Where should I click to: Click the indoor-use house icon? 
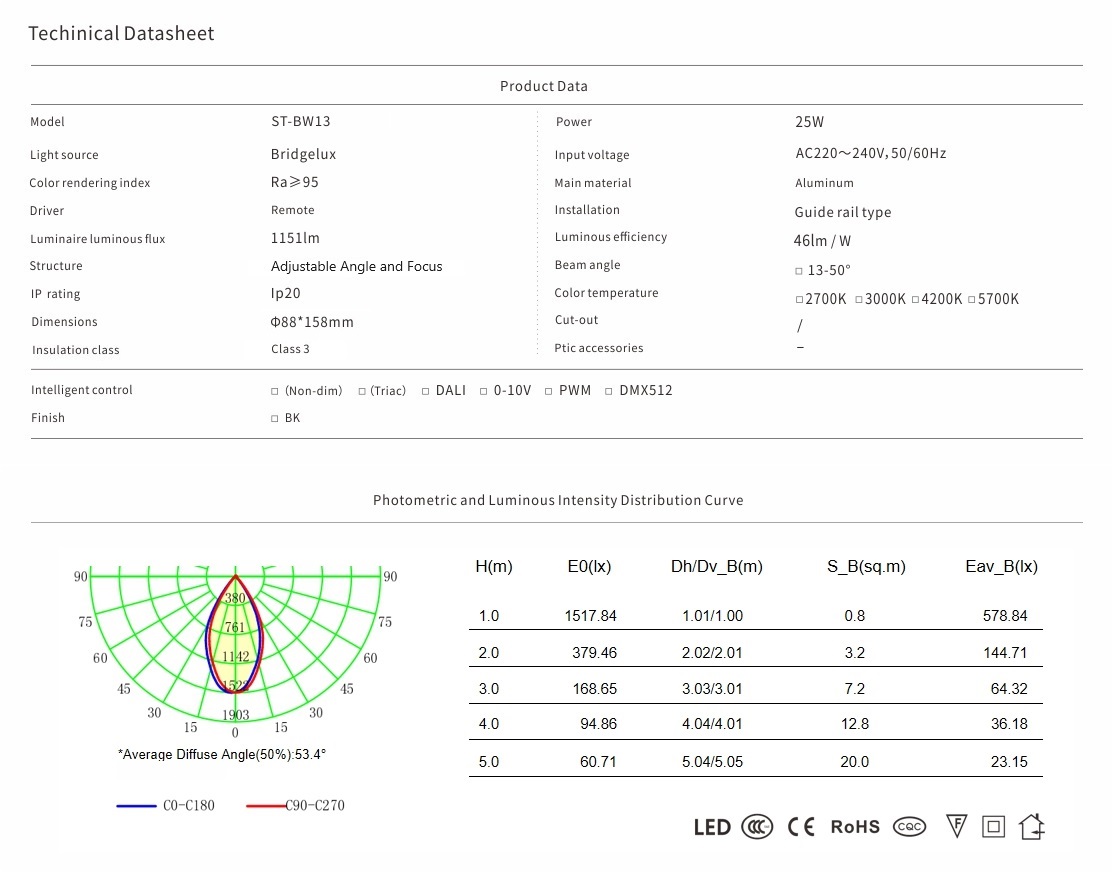1031,826
